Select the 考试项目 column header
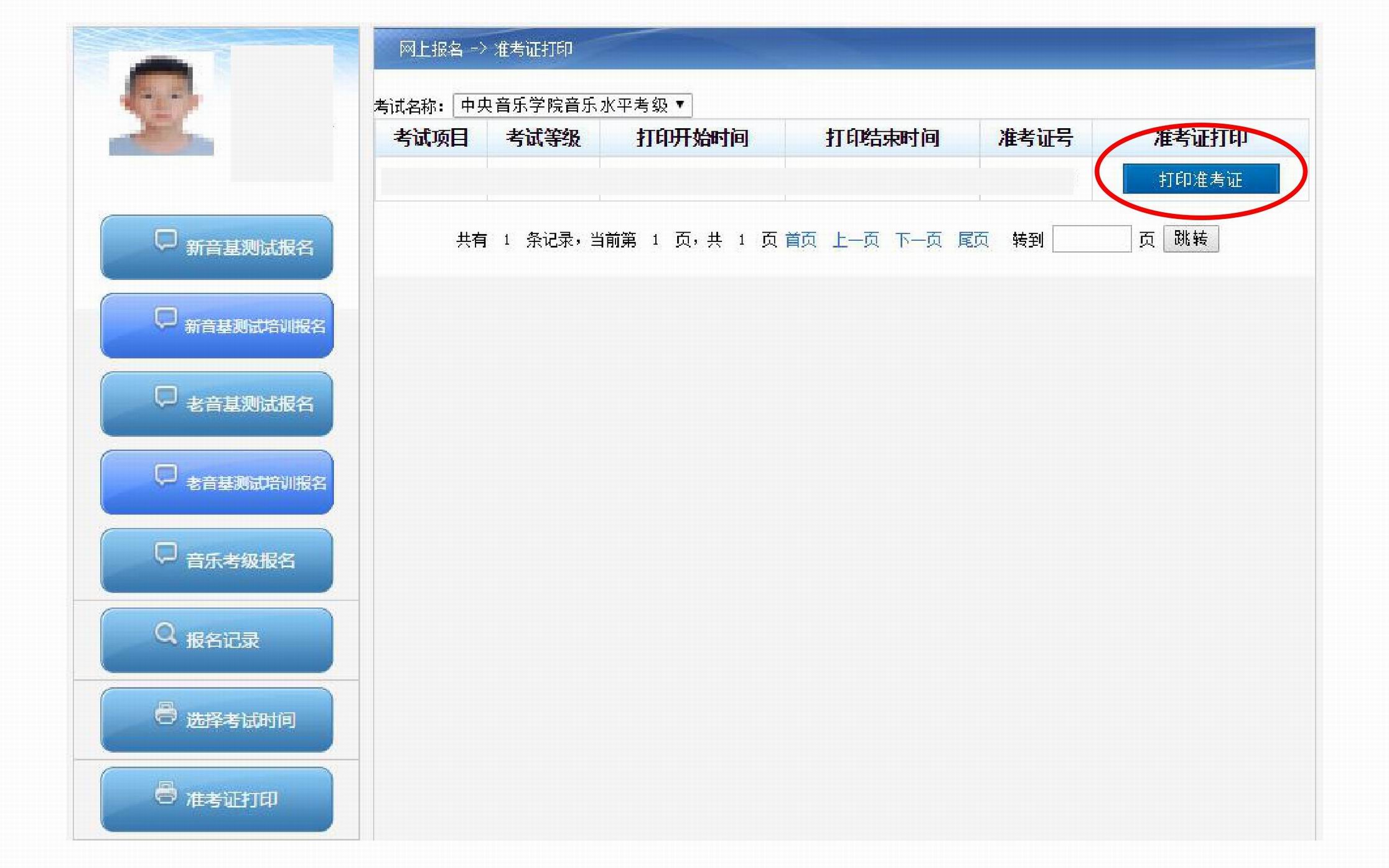 coord(431,138)
